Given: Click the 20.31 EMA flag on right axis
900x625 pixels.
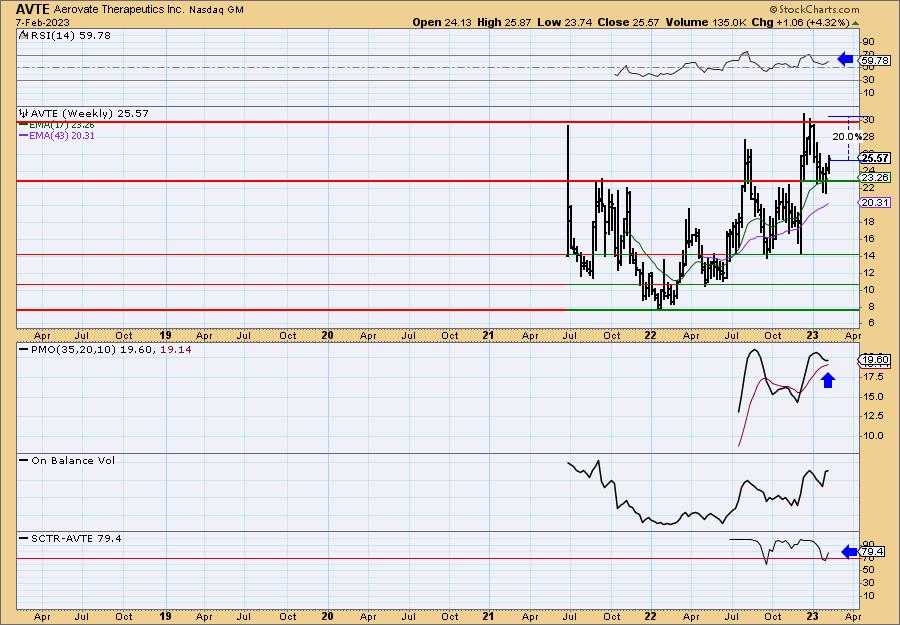Looking at the screenshot, I should pos(875,203).
